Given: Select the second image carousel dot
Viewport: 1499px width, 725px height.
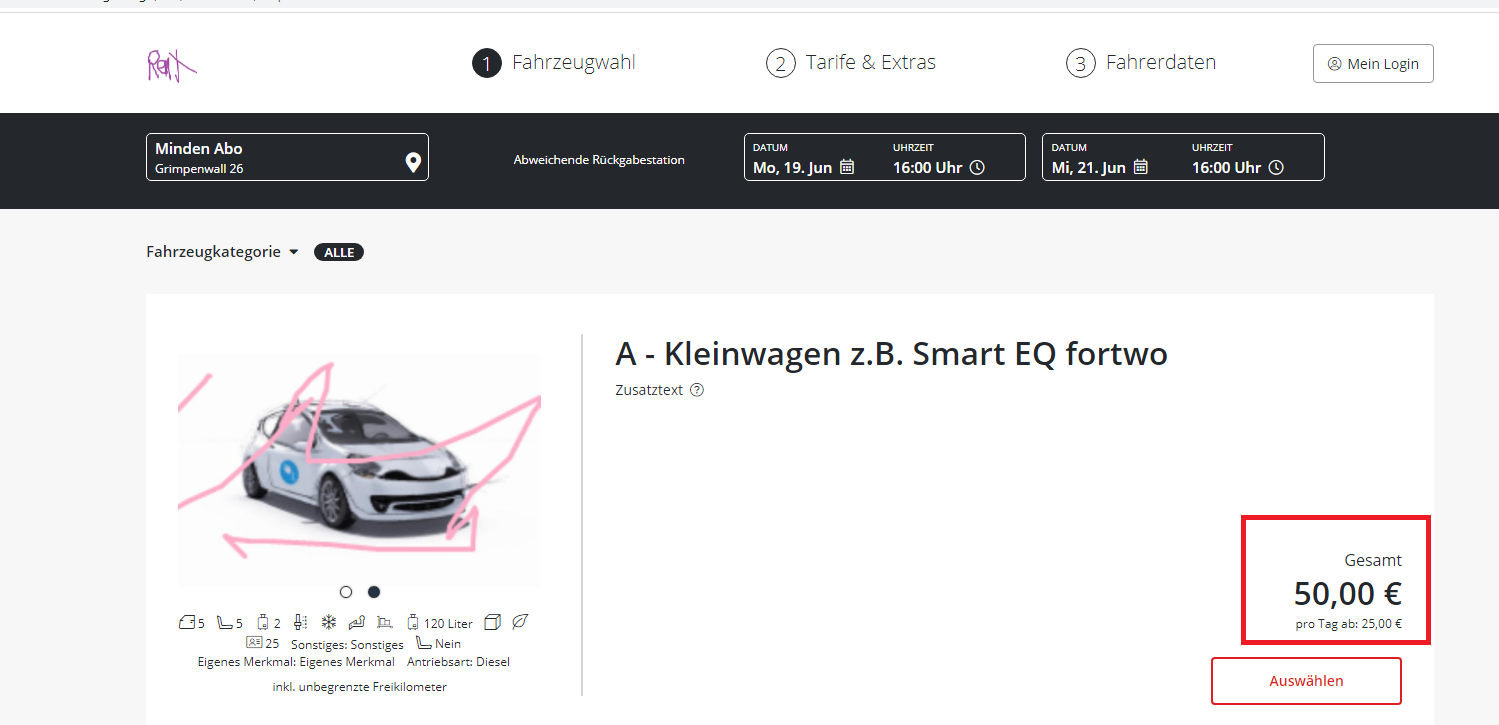Looking at the screenshot, I should click(374, 592).
